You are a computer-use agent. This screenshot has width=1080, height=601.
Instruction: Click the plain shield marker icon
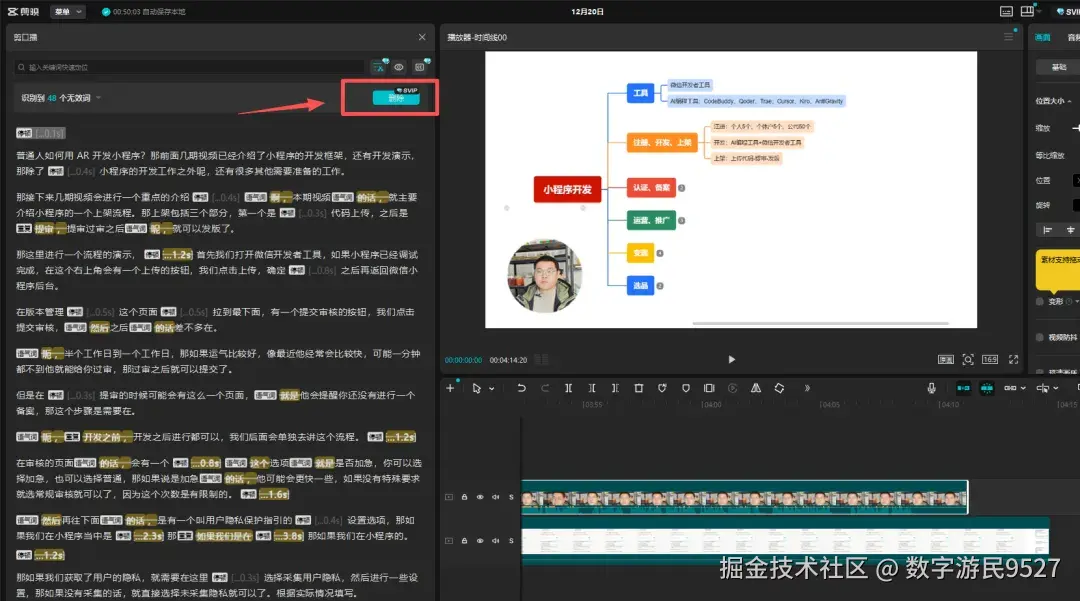coord(685,388)
